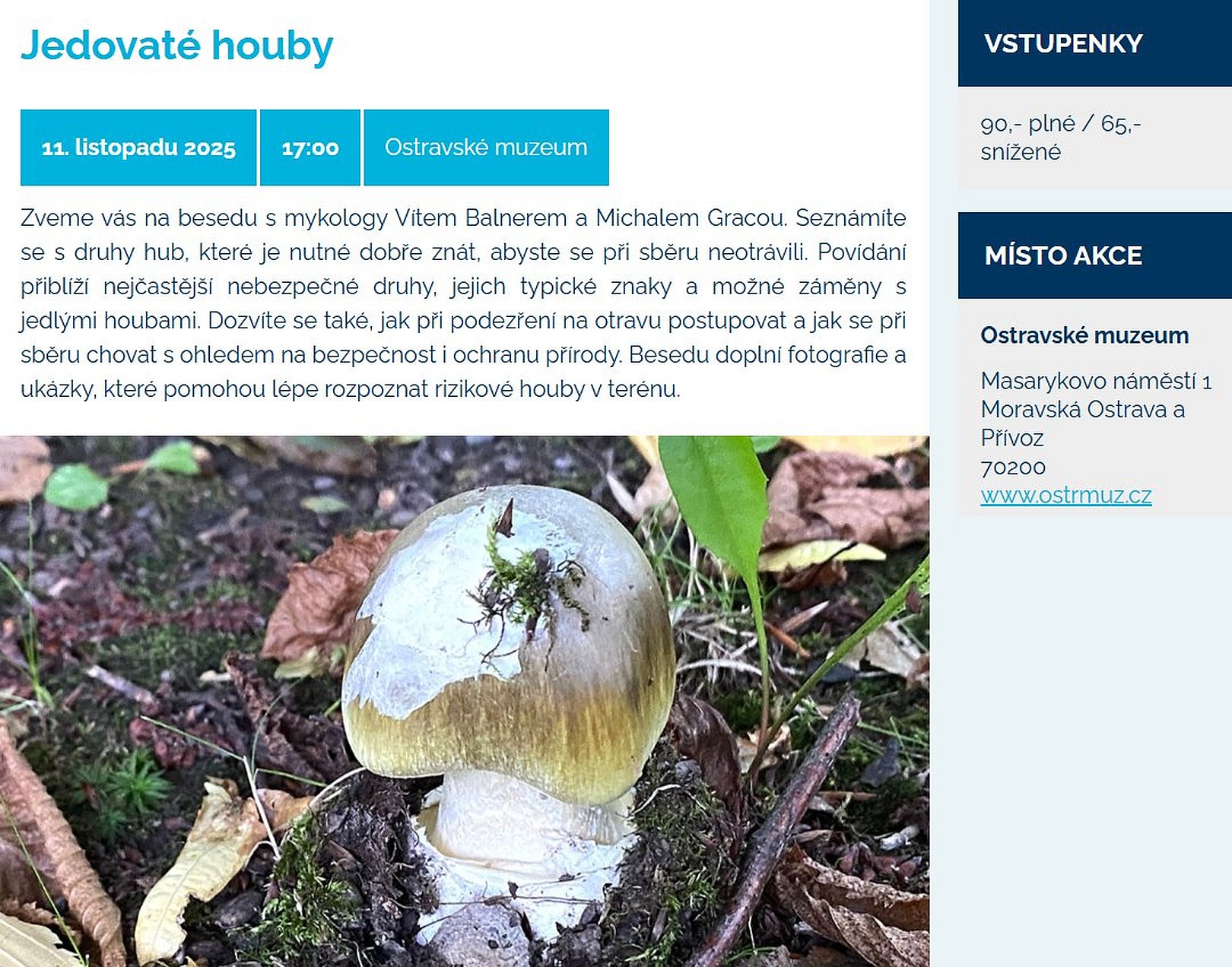Click the MÍSTO AKCE panel header
This screenshot has width=1232, height=967.
click(1095, 255)
